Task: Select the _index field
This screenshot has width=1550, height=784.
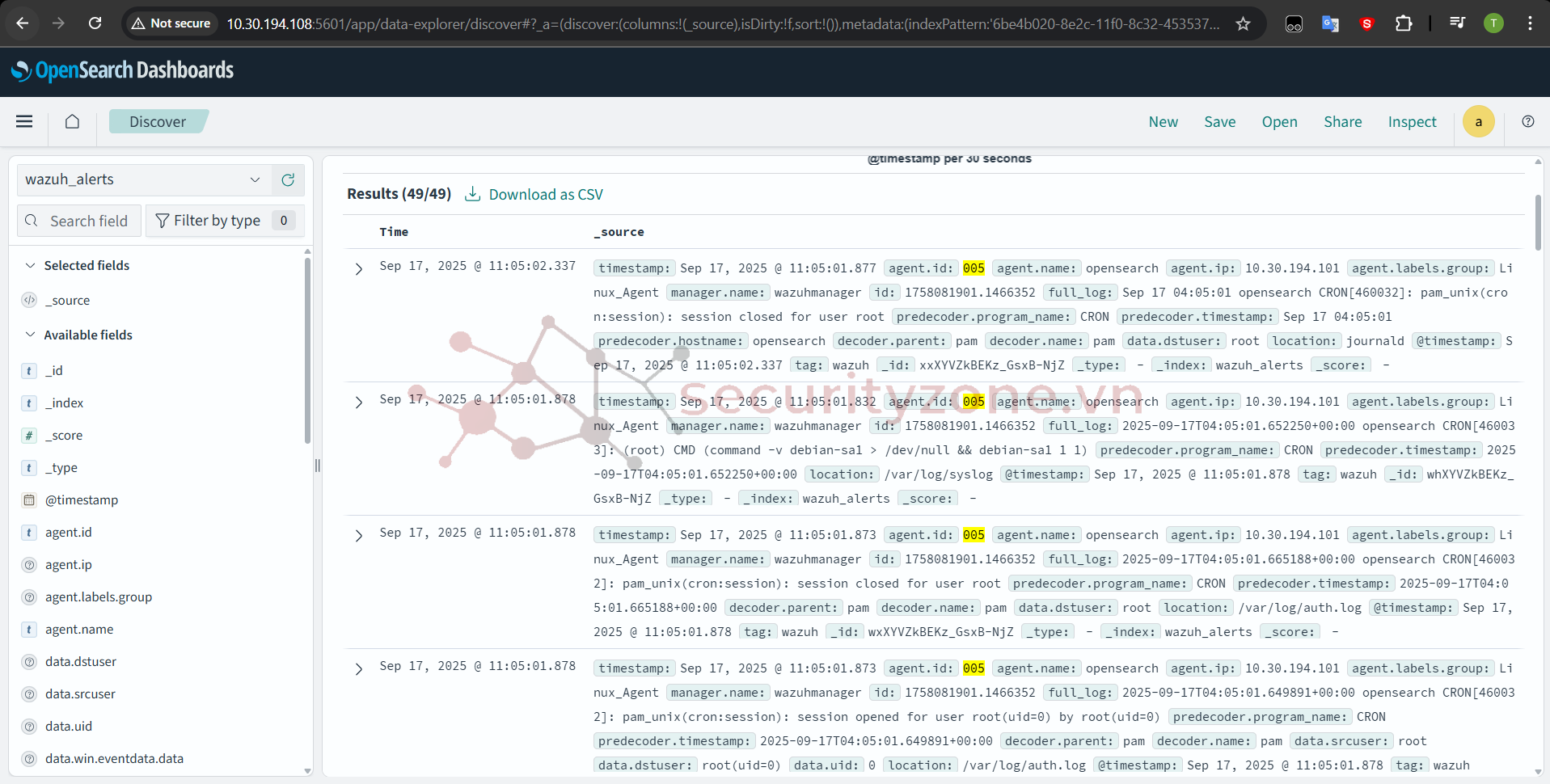Action: pyautogui.click(x=64, y=403)
